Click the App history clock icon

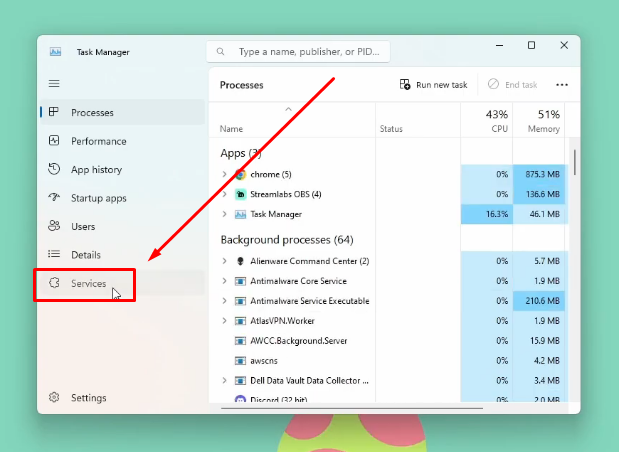click(54, 169)
